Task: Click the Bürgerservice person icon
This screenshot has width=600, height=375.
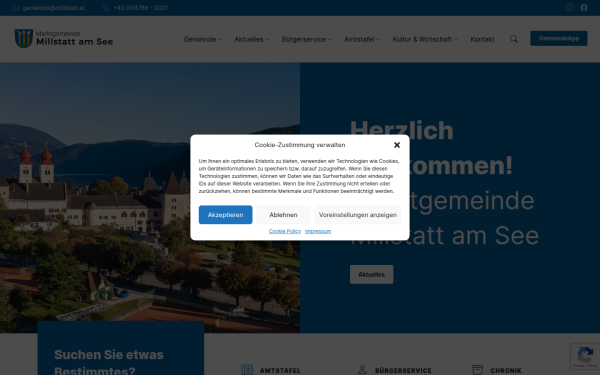Action: pyautogui.click(x=362, y=370)
